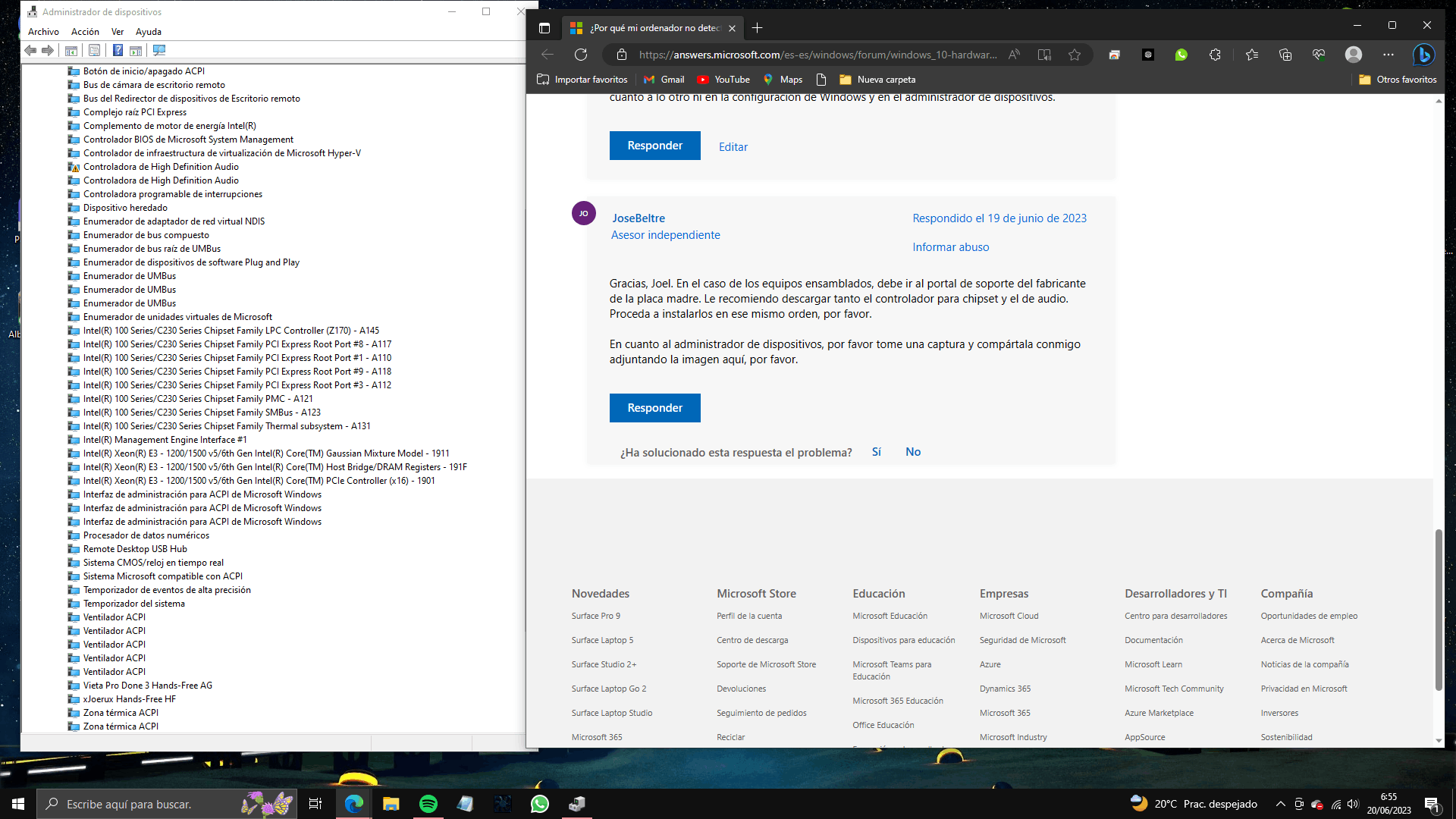
Task: Click the browser page vertical scrollbar thumb
Action: coord(1439,610)
